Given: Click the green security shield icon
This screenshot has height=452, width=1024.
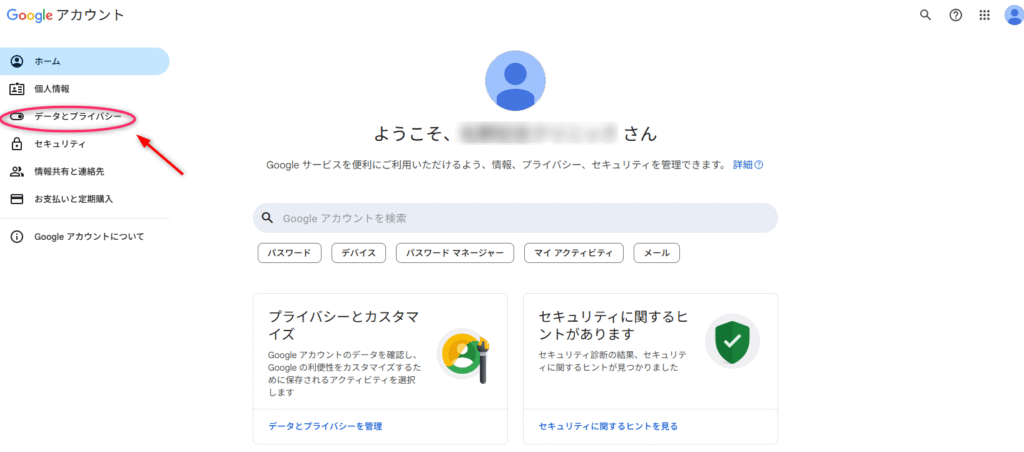Looking at the screenshot, I should (x=732, y=341).
